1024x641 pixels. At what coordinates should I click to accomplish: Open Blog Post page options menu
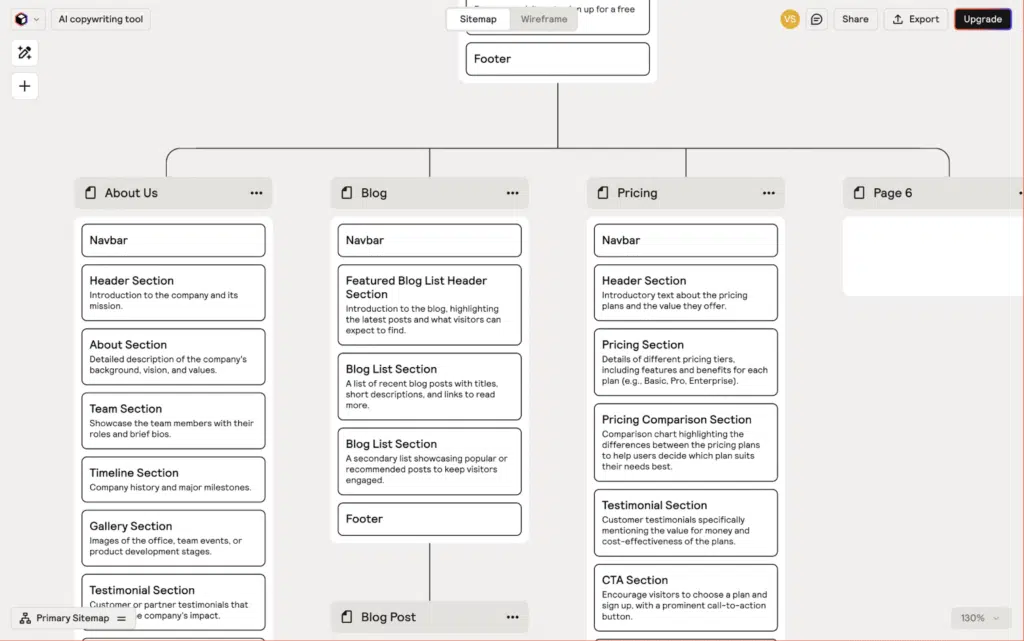(513, 618)
